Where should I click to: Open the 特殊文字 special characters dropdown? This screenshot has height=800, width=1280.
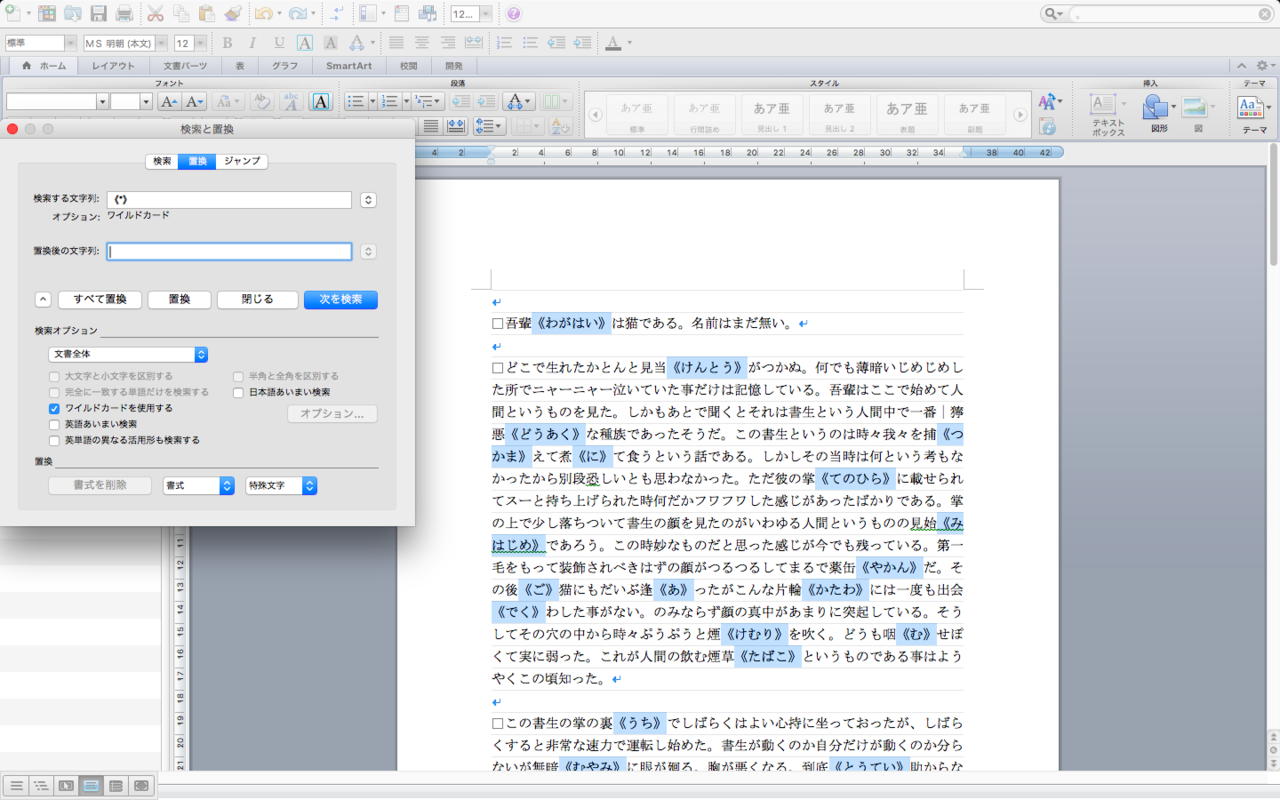(281, 485)
